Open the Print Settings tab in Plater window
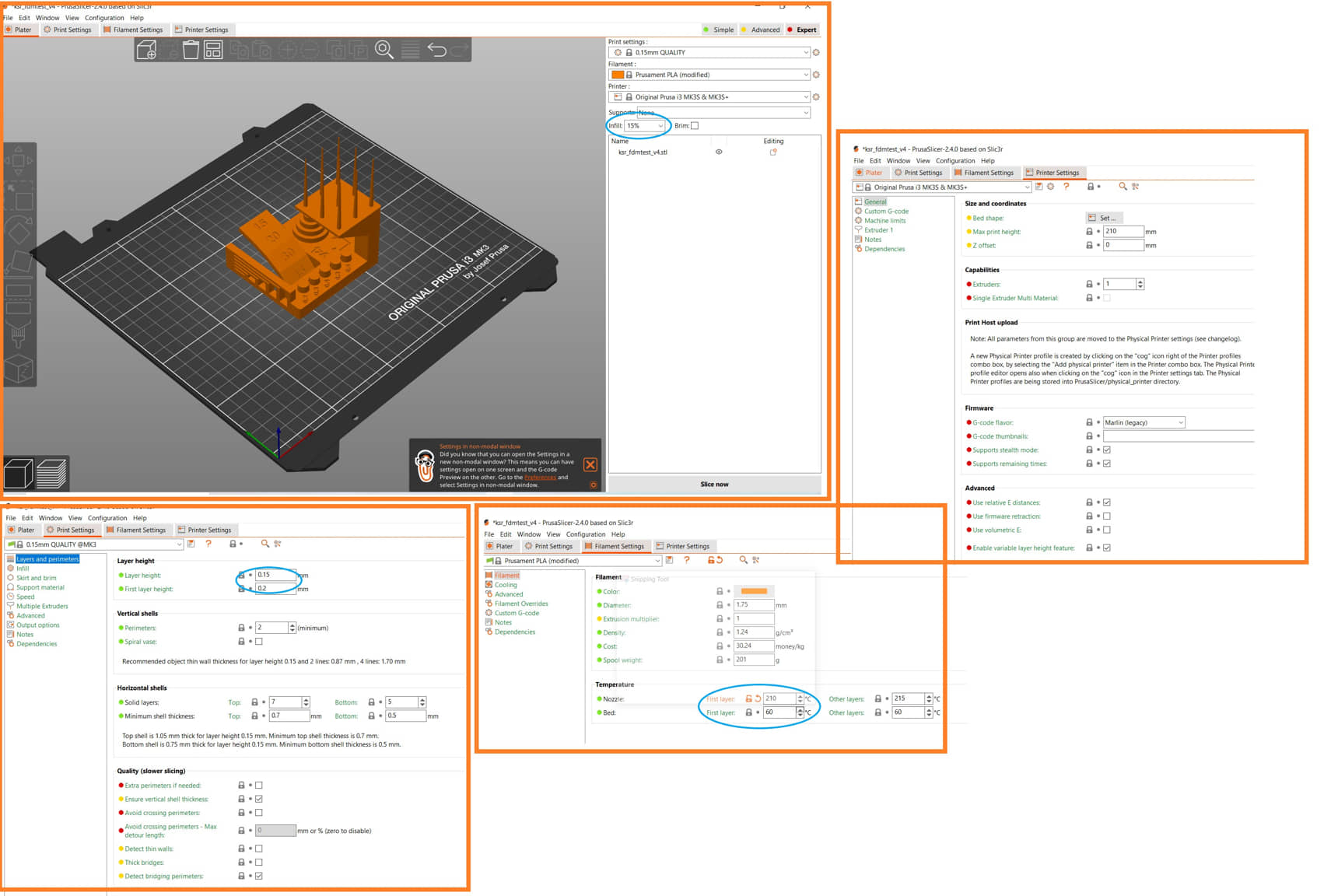The height and width of the screenshot is (896, 1331). coord(68,30)
